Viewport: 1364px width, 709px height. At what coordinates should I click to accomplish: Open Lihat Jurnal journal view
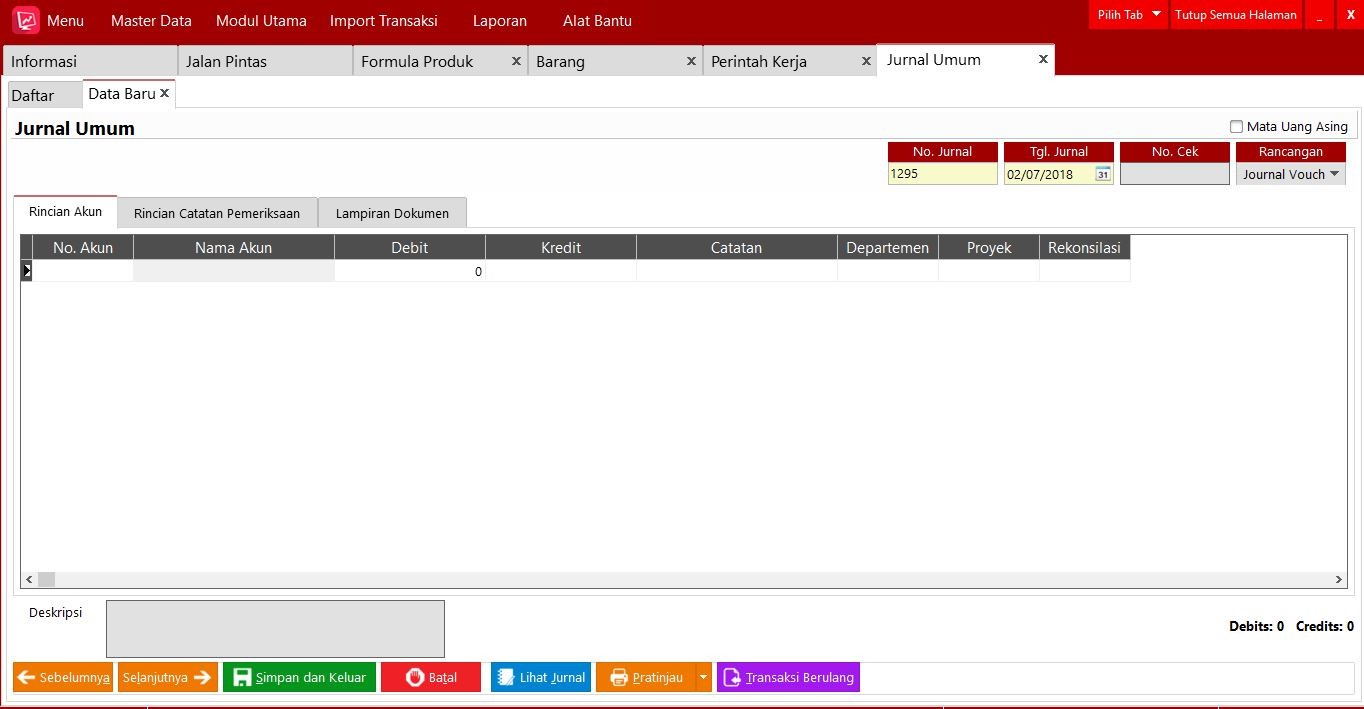click(540, 677)
